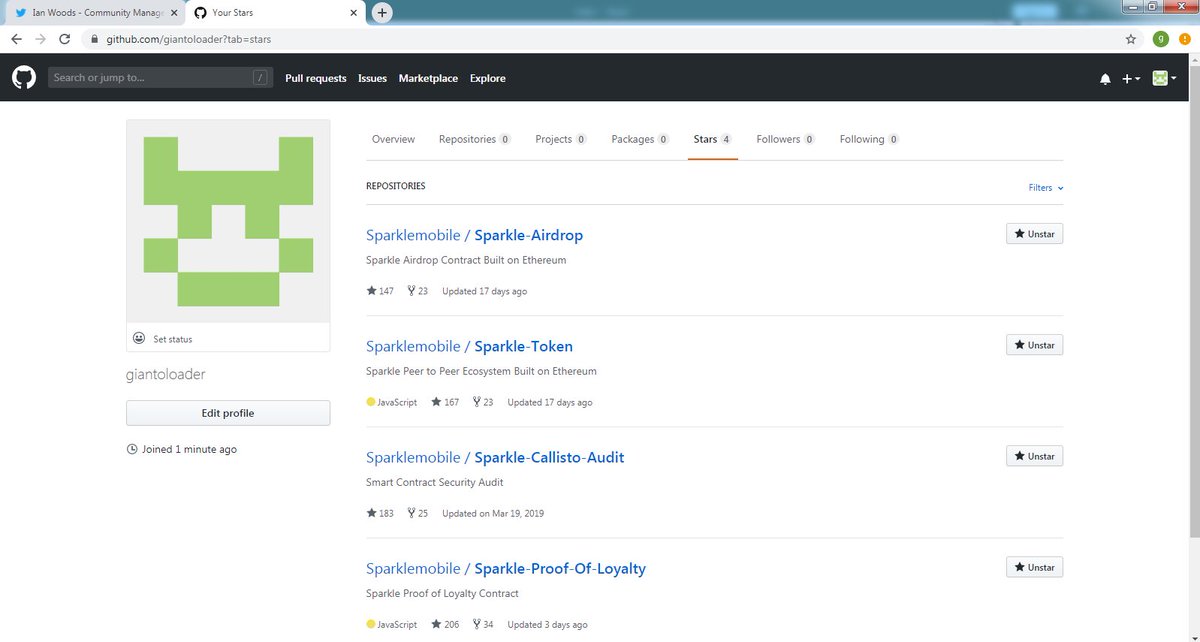The height and width of the screenshot is (642, 1200).
Task: Show the Followers tab
Action: (x=785, y=139)
